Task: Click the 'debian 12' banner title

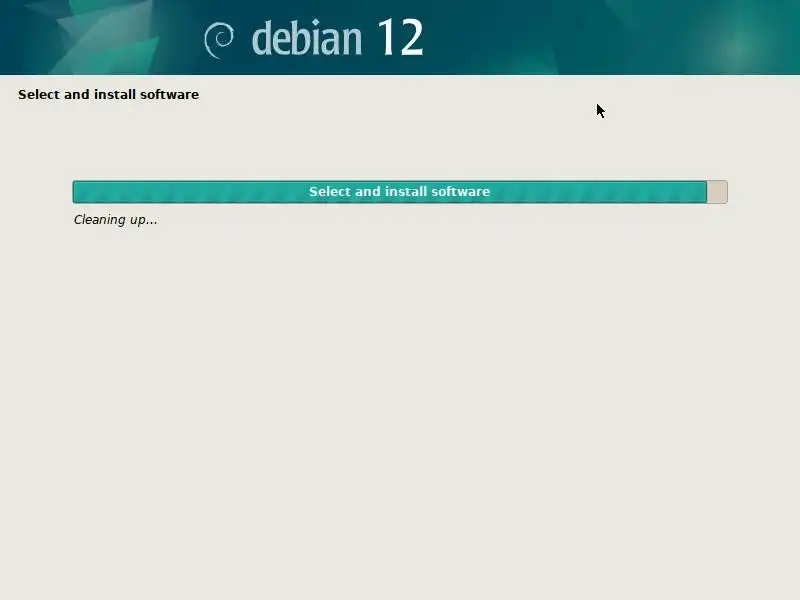Action: click(x=337, y=38)
